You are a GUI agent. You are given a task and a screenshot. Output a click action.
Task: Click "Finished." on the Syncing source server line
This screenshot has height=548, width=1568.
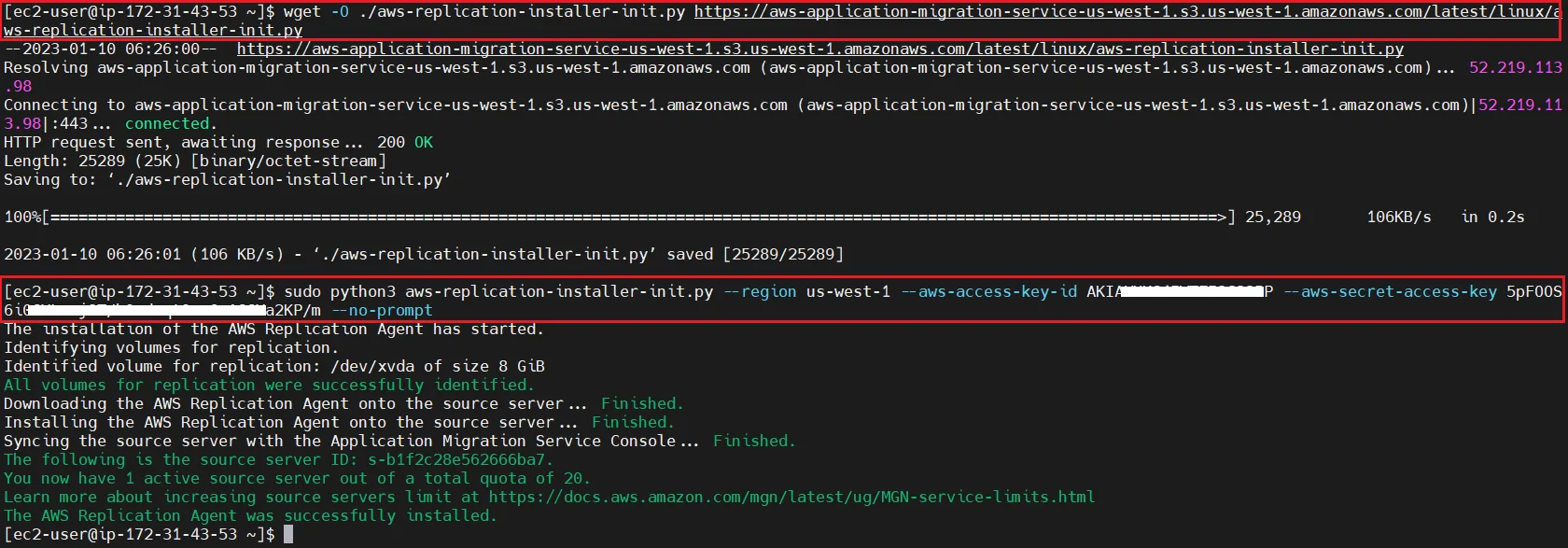tap(754, 441)
